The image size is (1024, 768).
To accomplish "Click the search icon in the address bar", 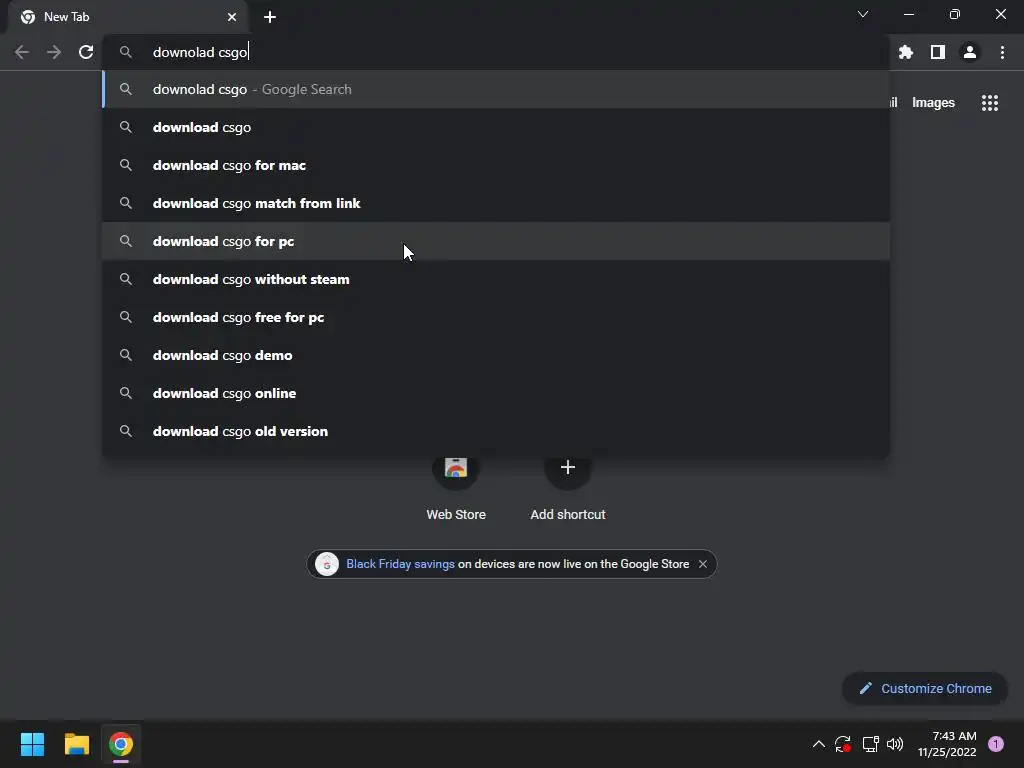I will click(x=126, y=52).
